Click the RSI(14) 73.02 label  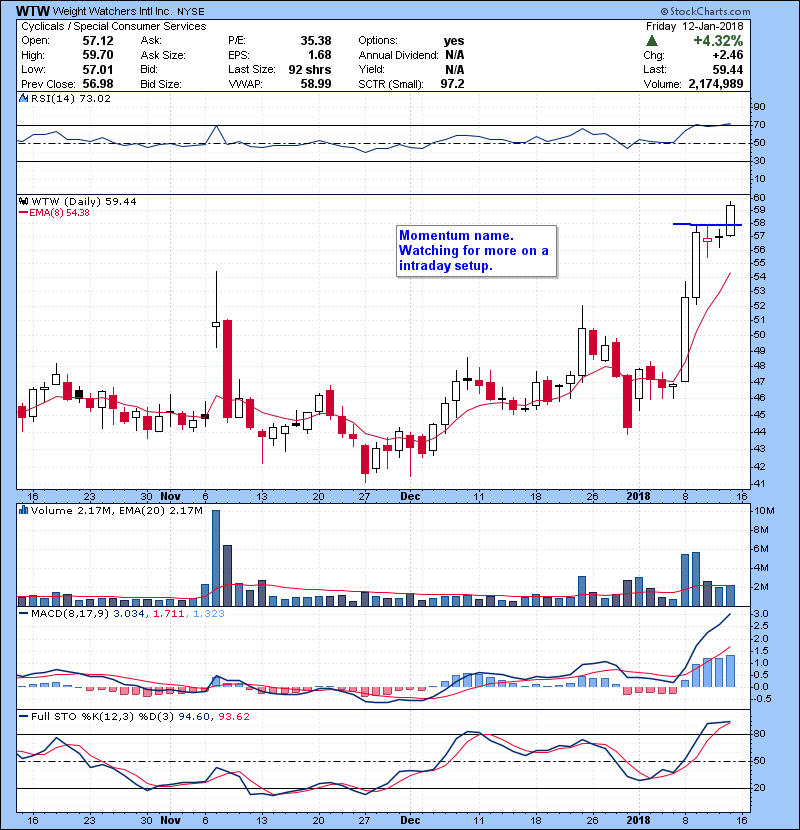71,98
